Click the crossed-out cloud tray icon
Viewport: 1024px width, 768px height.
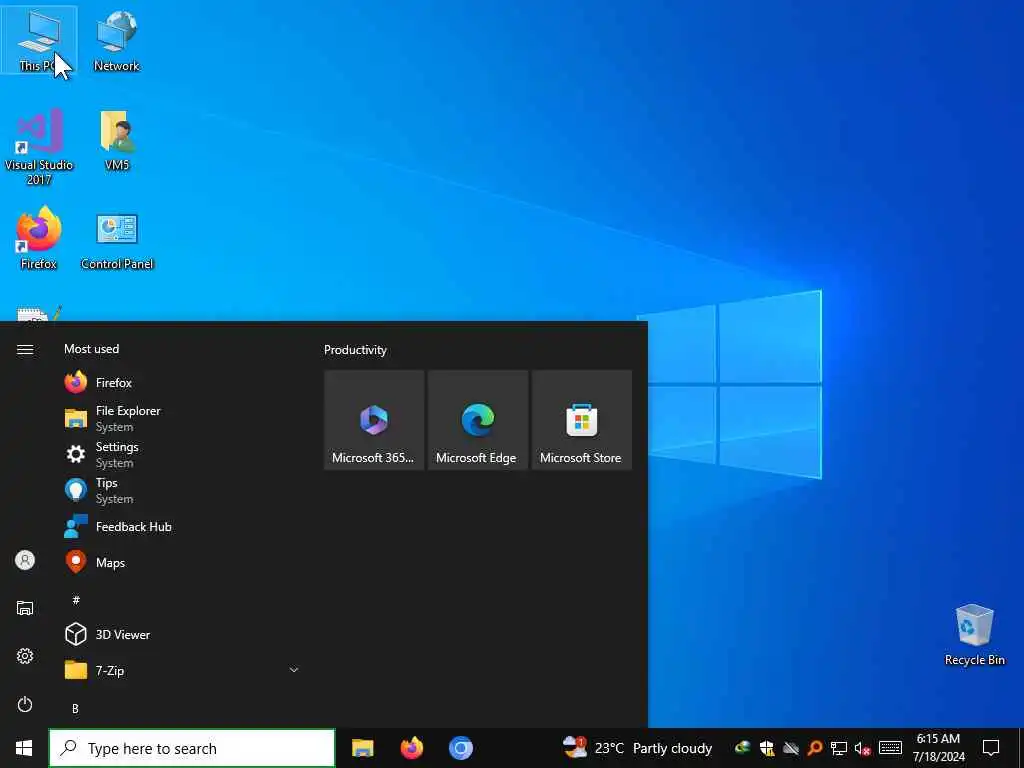coord(791,748)
